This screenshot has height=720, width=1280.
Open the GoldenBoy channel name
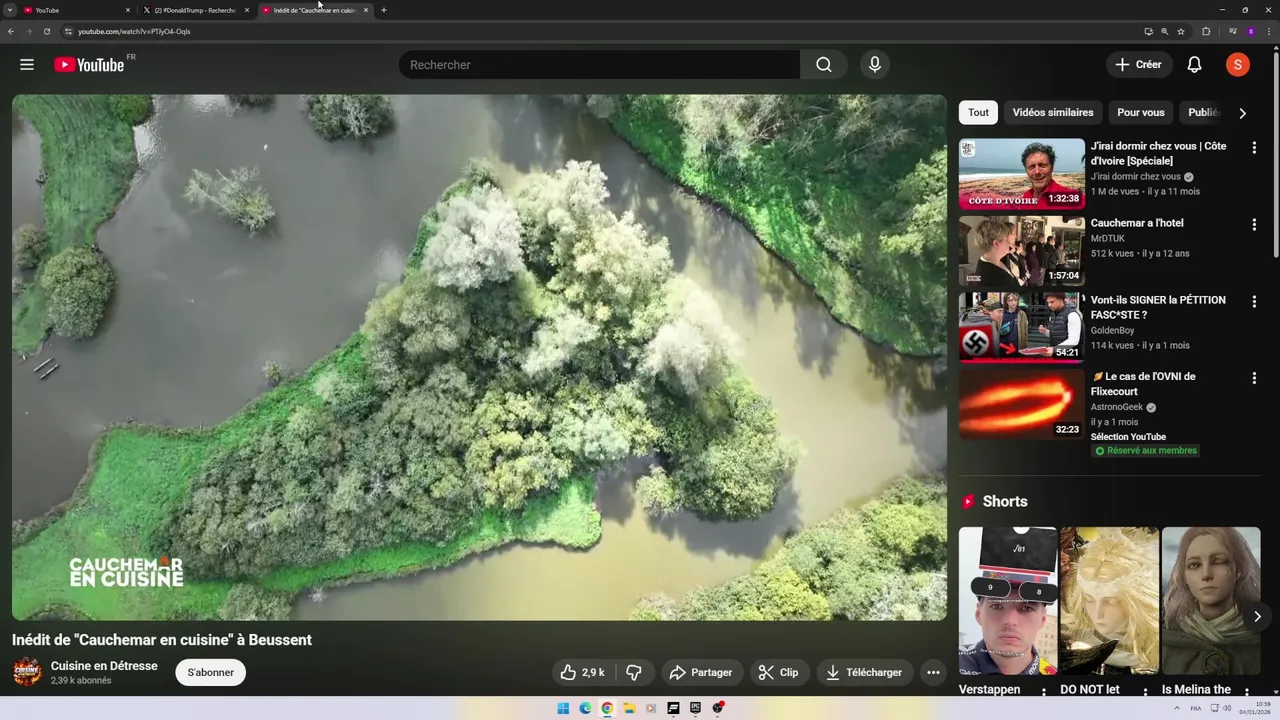(1112, 330)
